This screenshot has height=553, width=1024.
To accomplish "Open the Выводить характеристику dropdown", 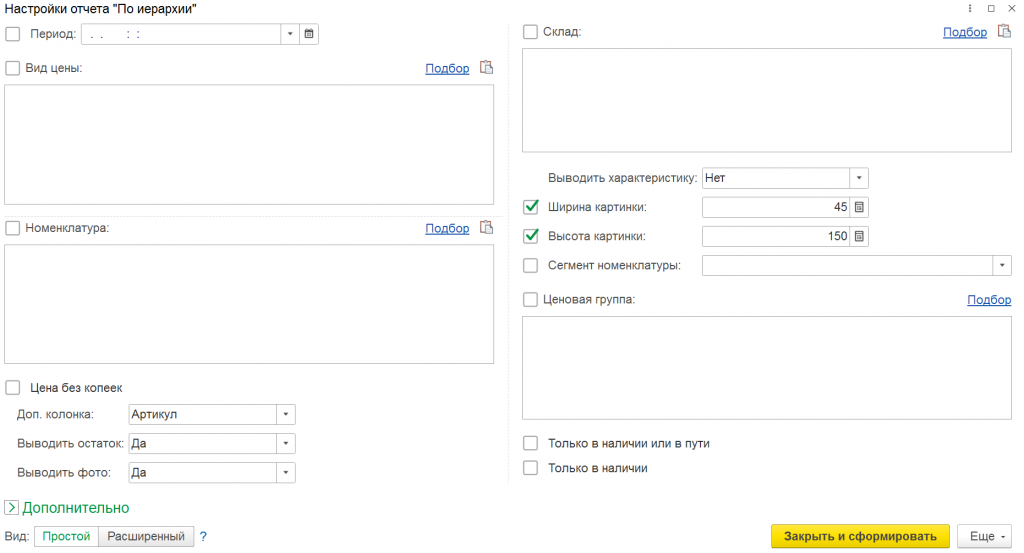I will (859, 178).
